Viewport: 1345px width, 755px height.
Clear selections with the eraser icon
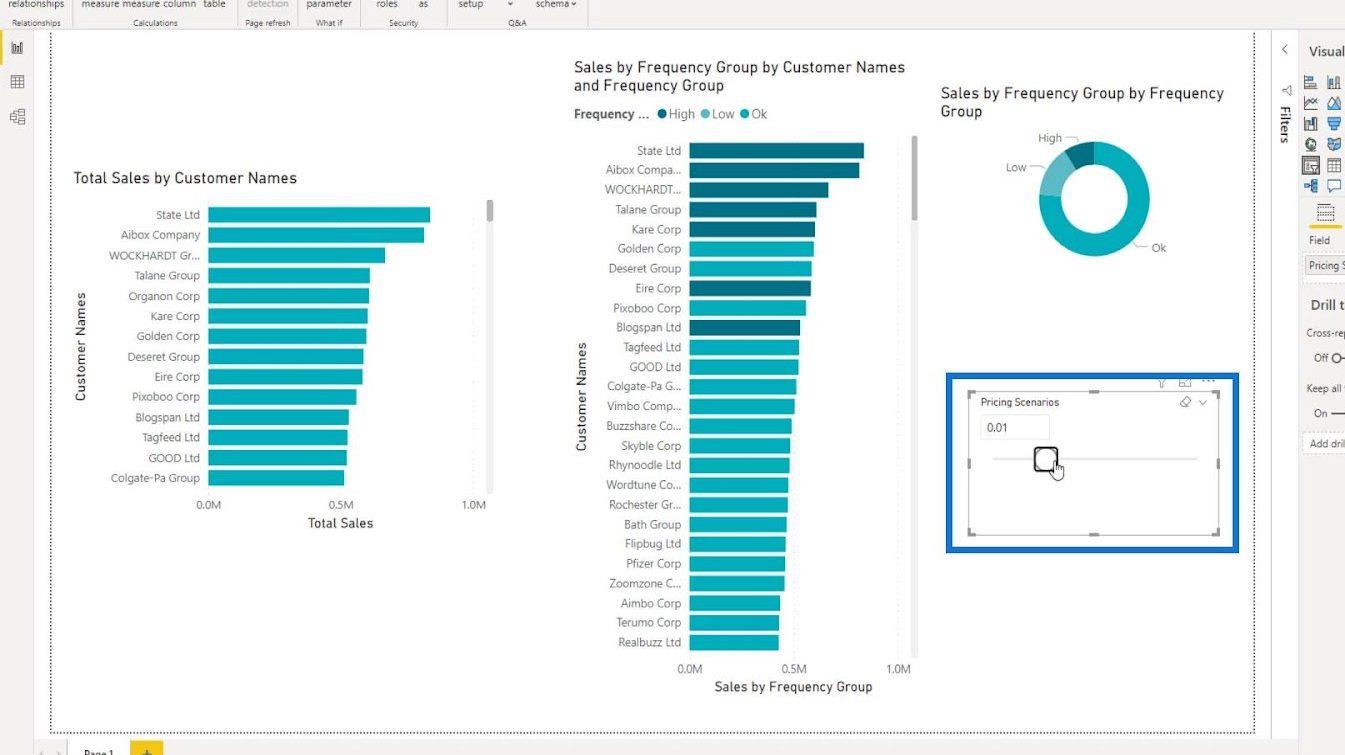pos(1185,402)
